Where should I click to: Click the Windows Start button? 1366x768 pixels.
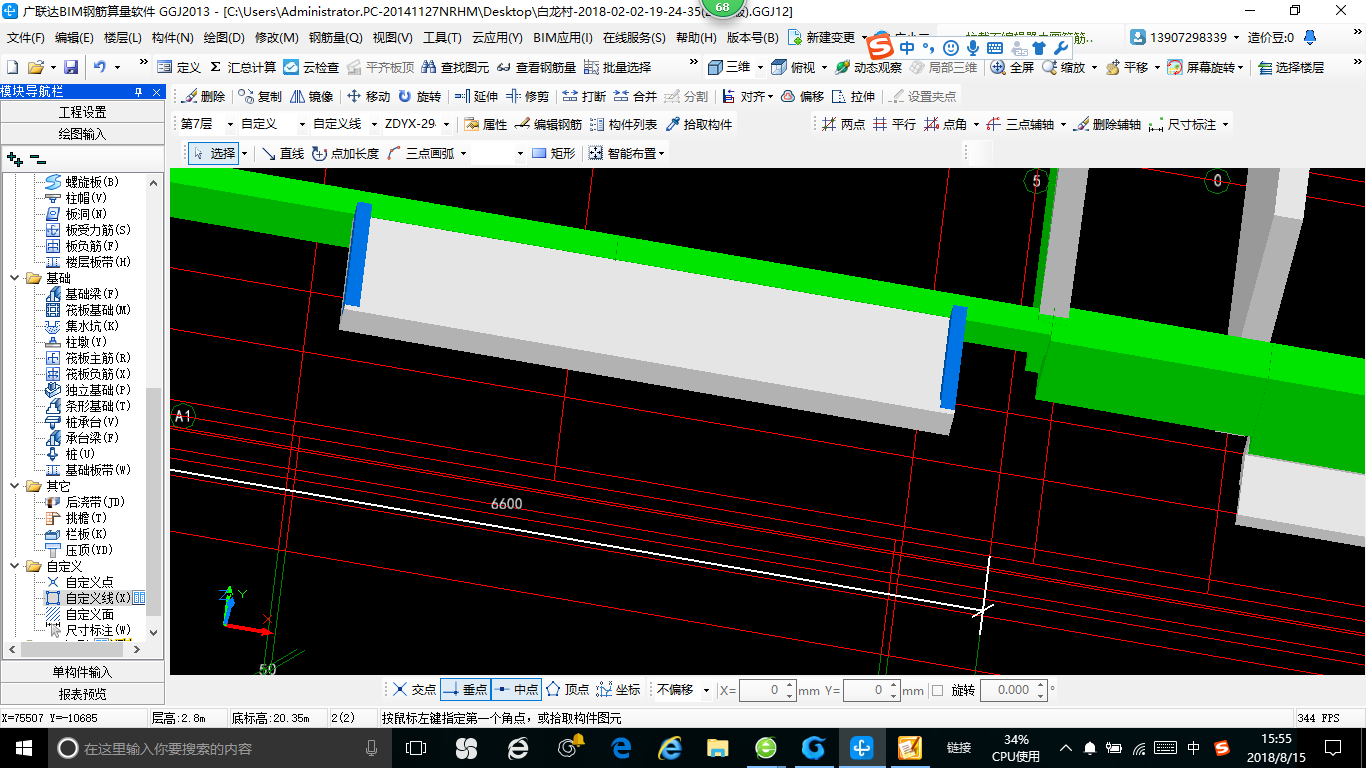[x=23, y=747]
